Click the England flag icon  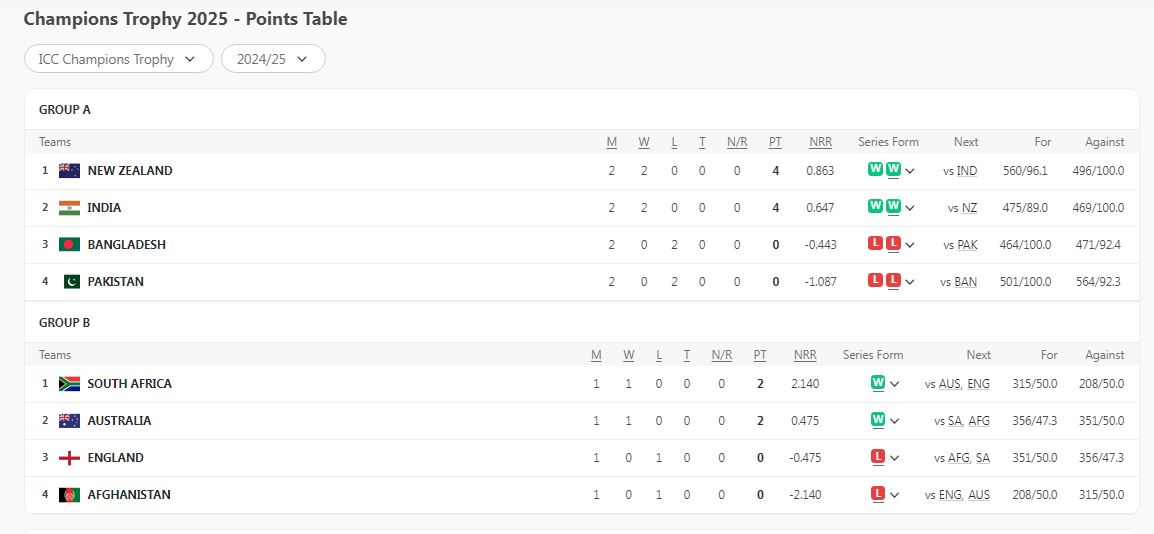(69, 458)
